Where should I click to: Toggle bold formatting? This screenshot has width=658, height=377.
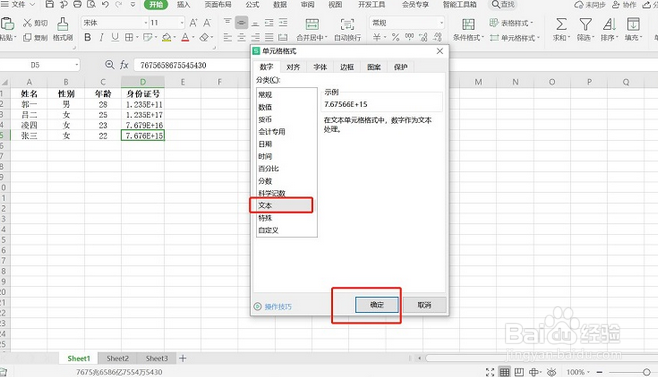coord(87,37)
